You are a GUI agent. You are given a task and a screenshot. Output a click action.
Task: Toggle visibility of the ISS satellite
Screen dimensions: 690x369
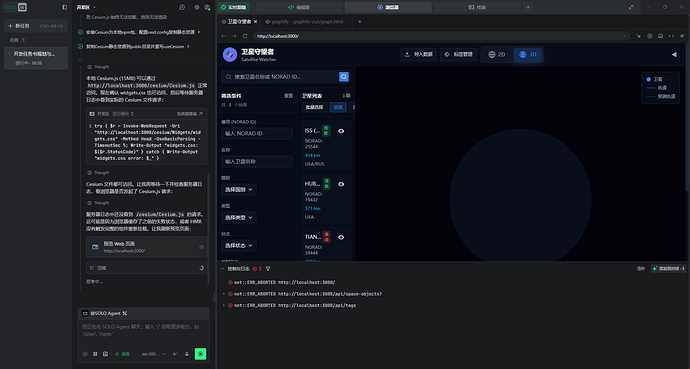(x=341, y=131)
